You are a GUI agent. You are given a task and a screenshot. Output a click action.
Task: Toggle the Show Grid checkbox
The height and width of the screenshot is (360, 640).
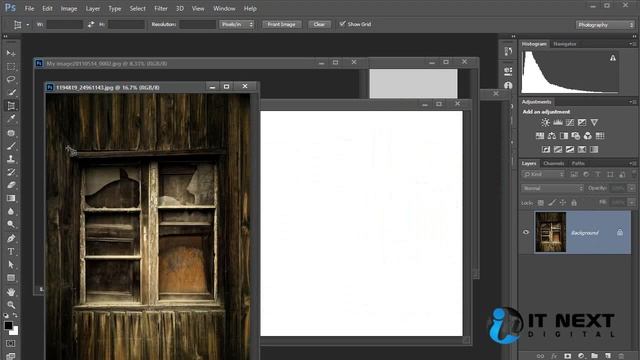(x=342, y=24)
